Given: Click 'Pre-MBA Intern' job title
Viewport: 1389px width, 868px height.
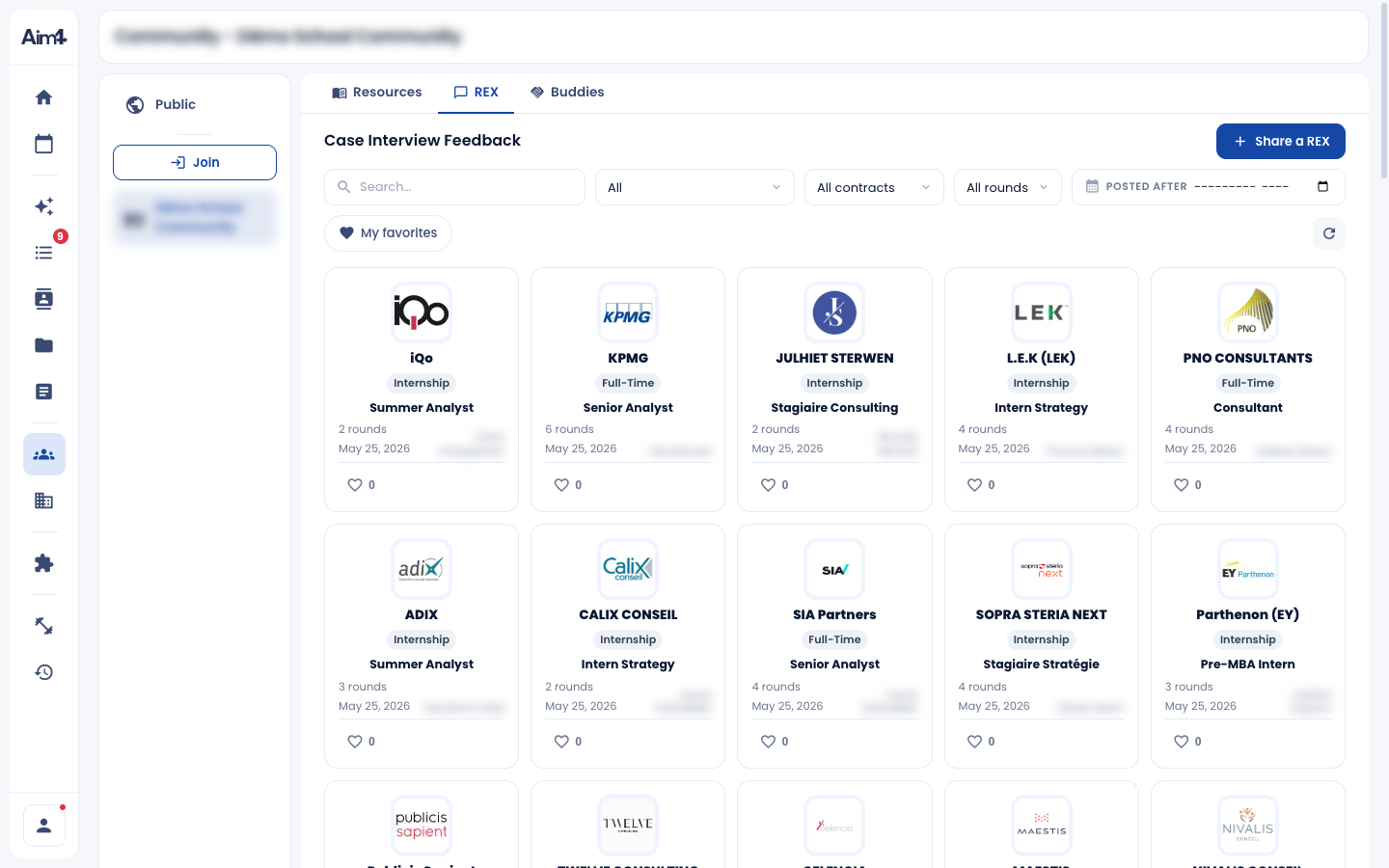Looking at the screenshot, I should 1247,665.
